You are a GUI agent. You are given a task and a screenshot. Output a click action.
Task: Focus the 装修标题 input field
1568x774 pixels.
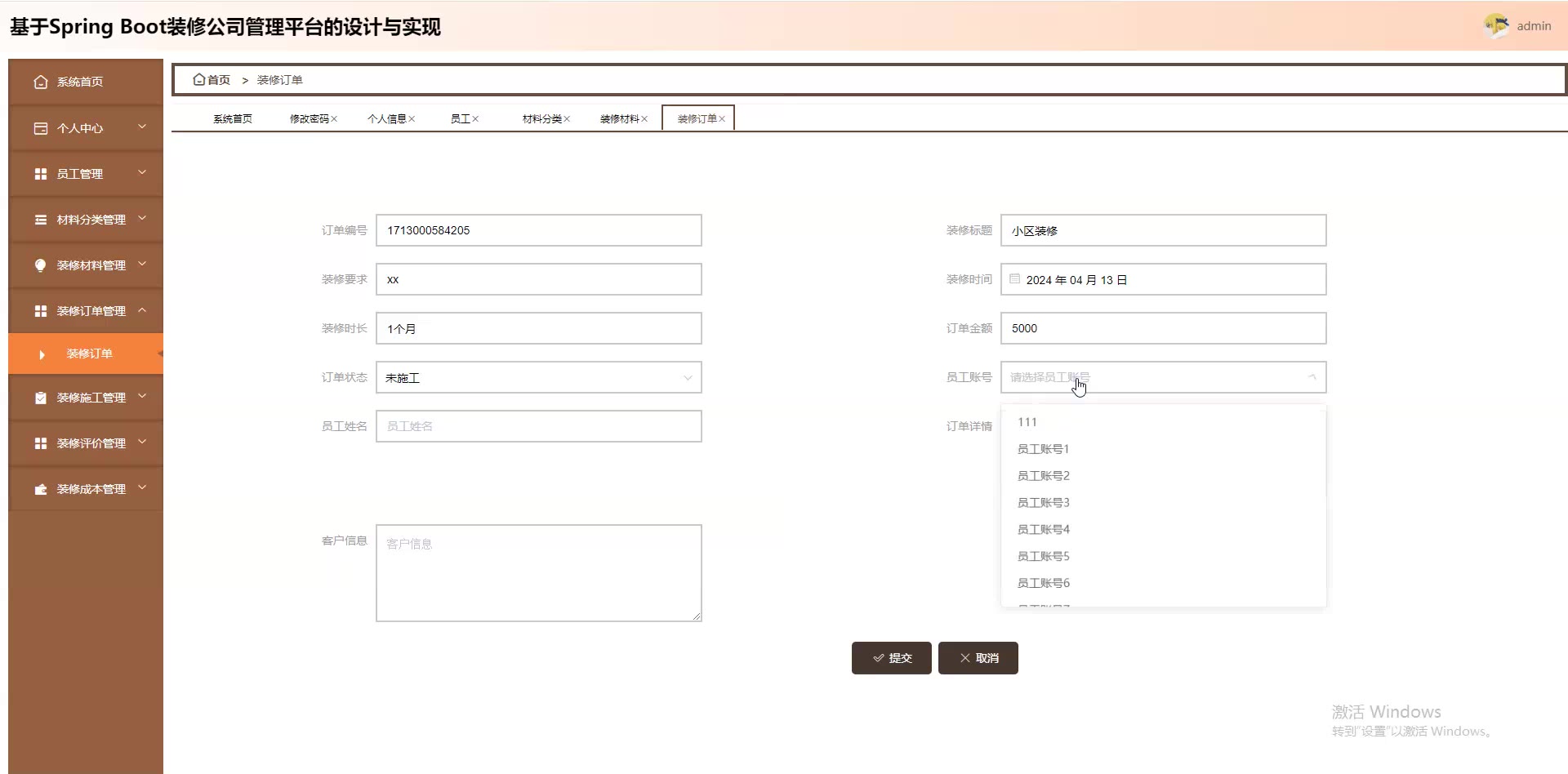pyautogui.click(x=1164, y=230)
